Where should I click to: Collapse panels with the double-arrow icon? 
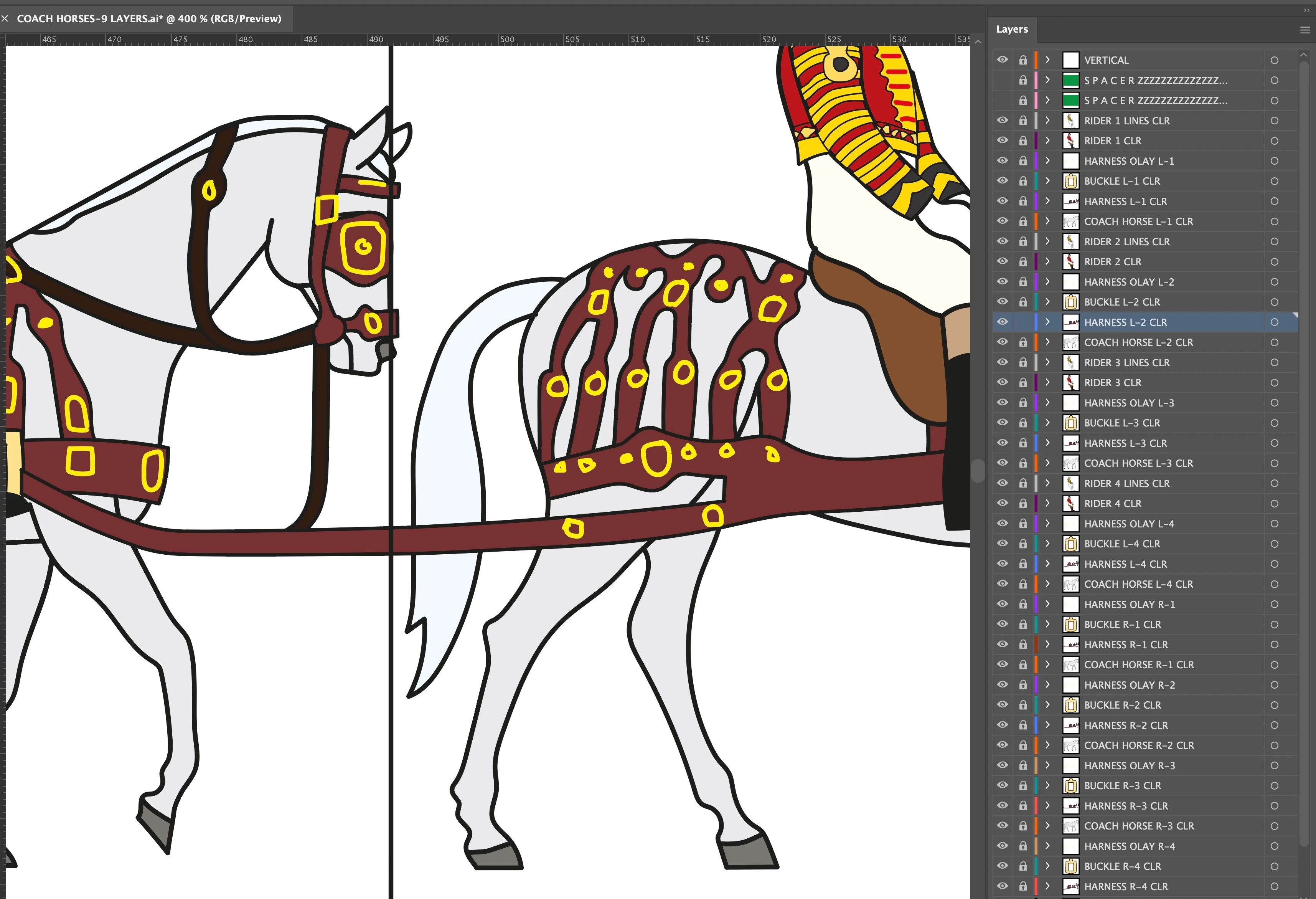click(x=1306, y=10)
